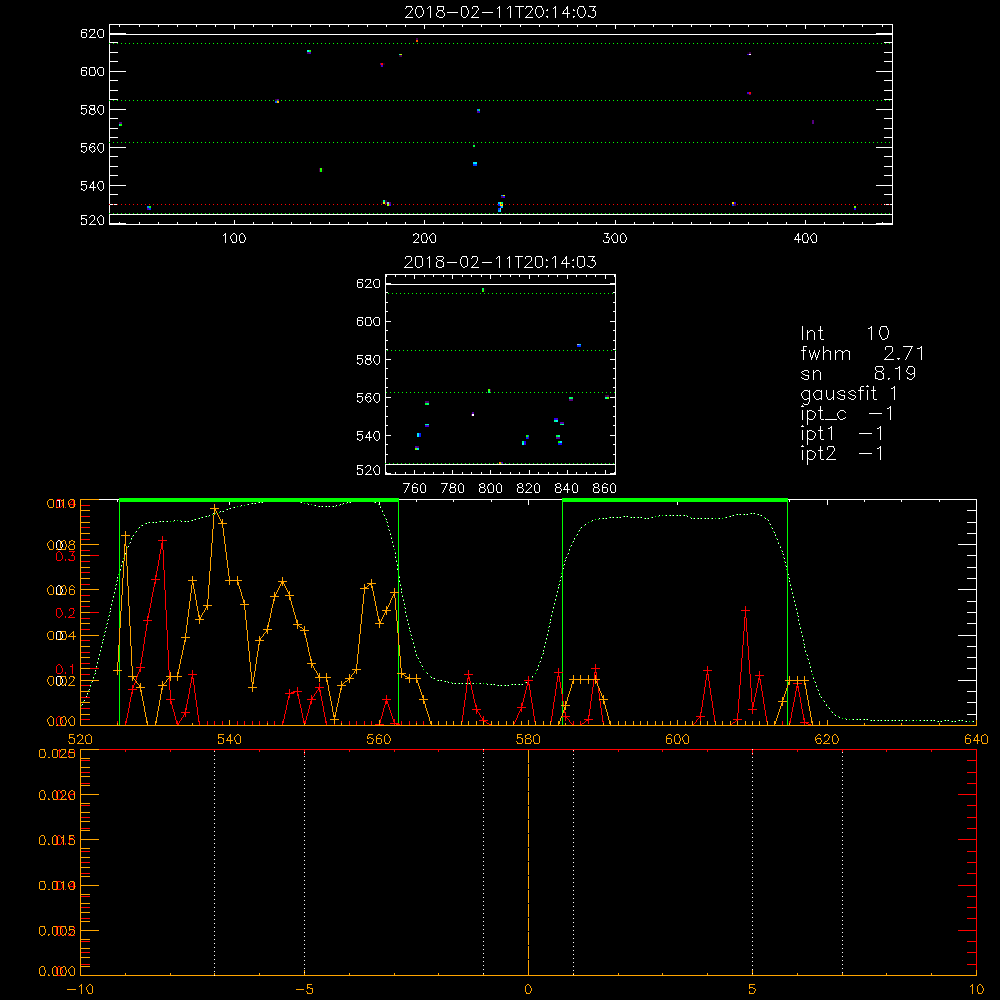
Task: Click x-axis tick label 760 of the middle plot
Action: (x=415, y=489)
